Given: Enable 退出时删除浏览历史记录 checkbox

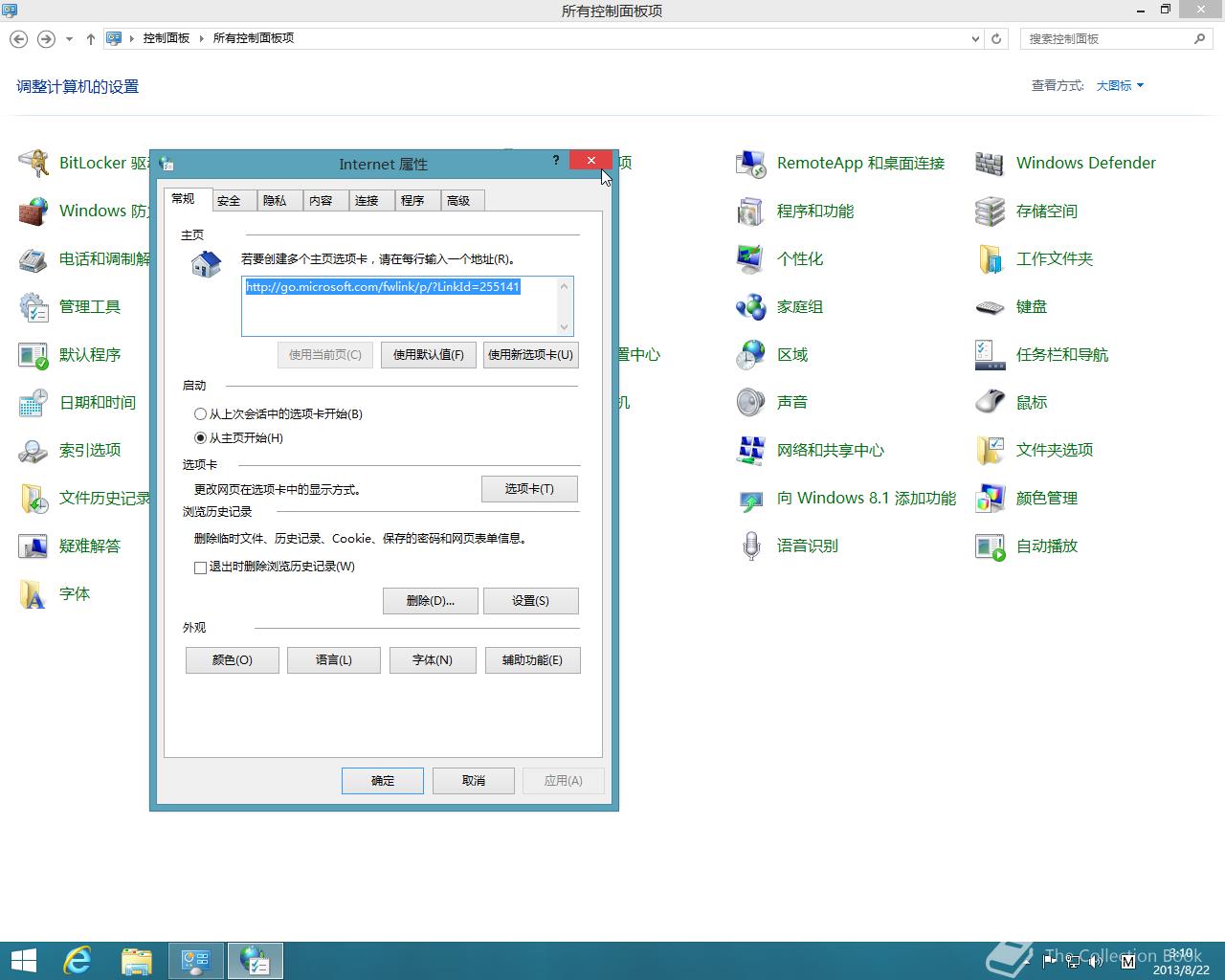Looking at the screenshot, I should 200,568.
